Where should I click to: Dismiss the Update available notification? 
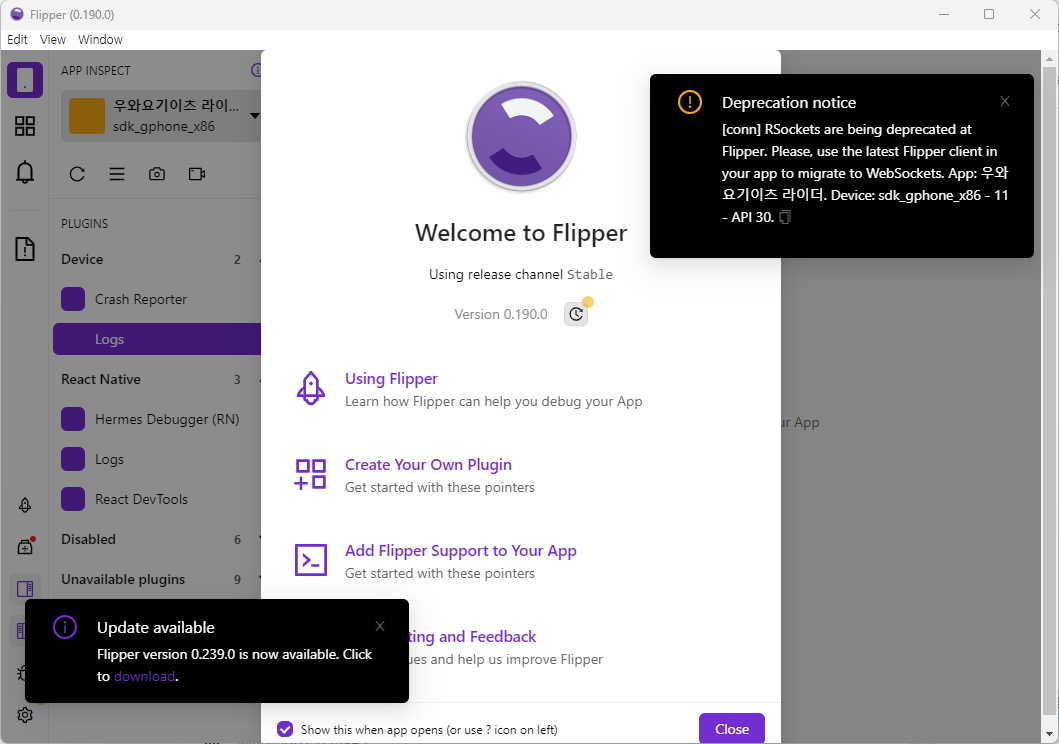pos(380,627)
